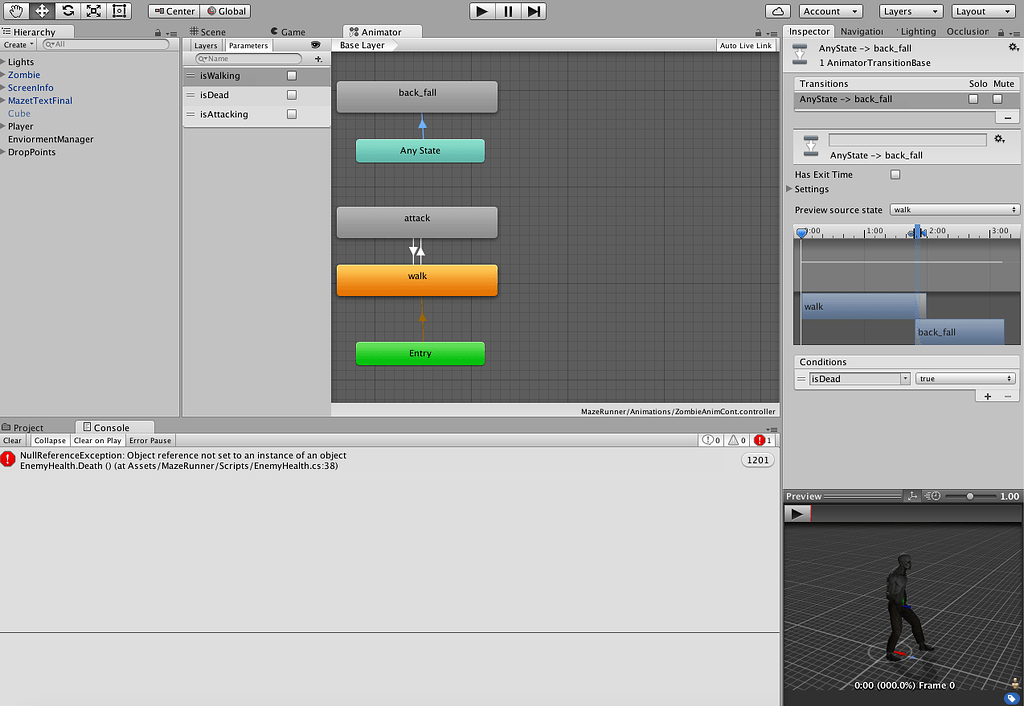Select the Scale tool

pos(95,10)
